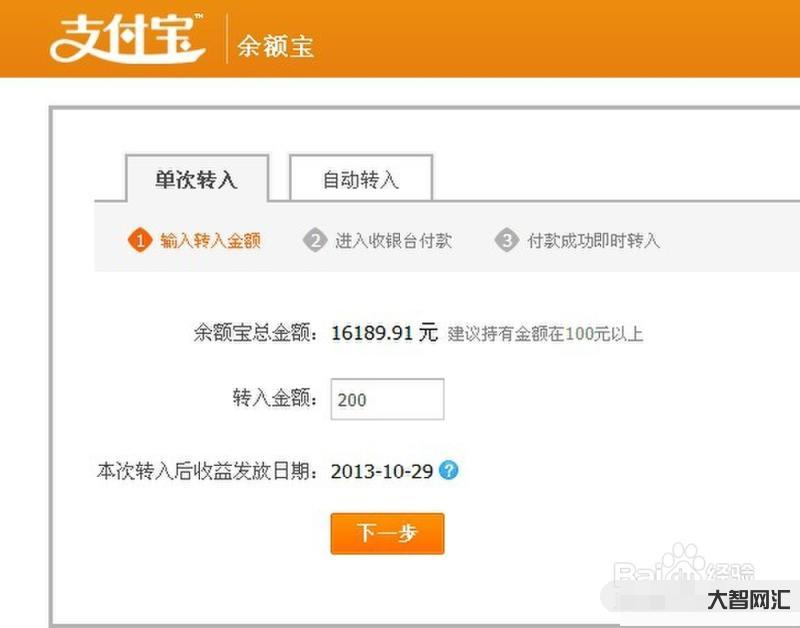Click the orange 下一步 button
This screenshot has width=800, height=628.
387,534
